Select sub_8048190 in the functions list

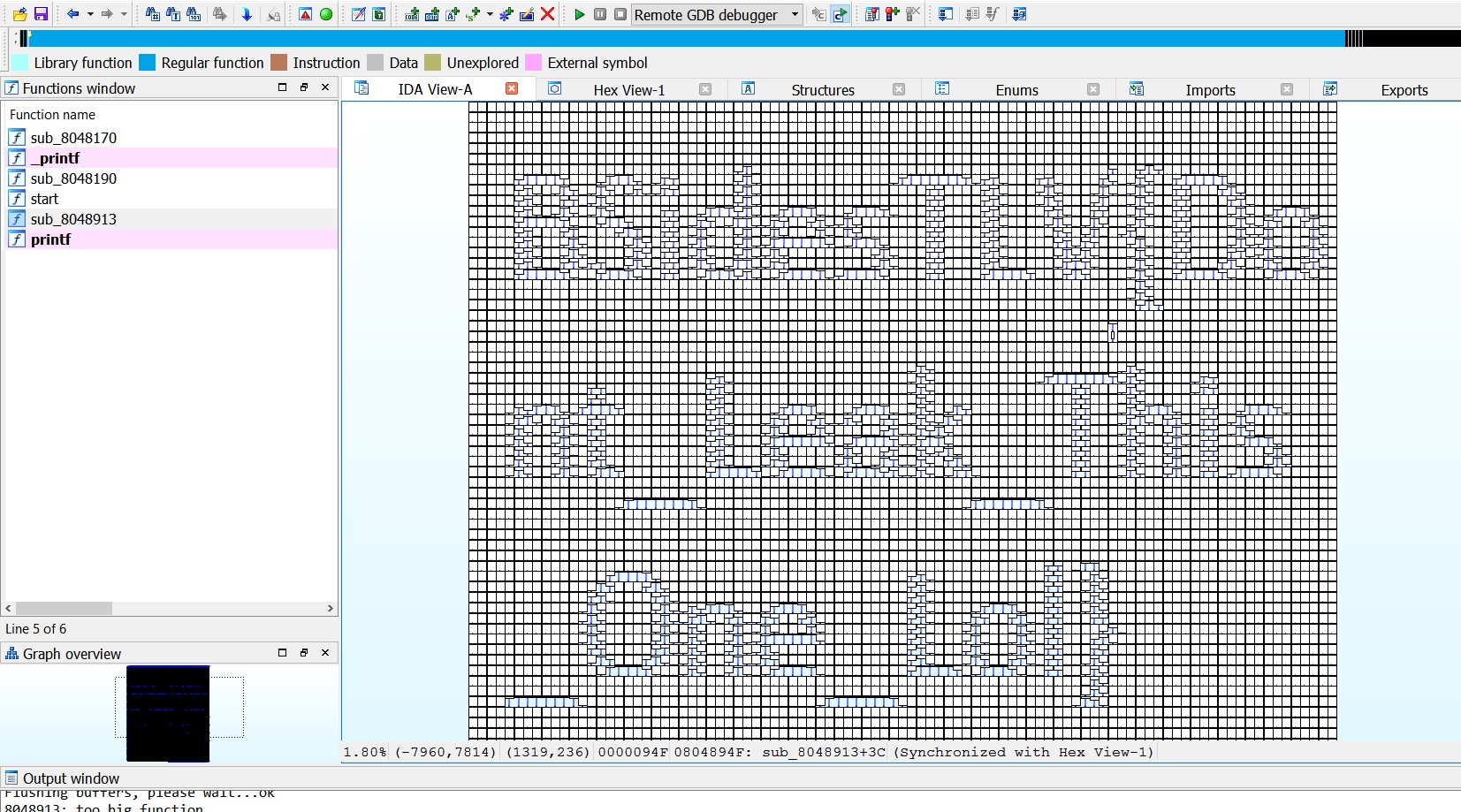click(x=73, y=178)
